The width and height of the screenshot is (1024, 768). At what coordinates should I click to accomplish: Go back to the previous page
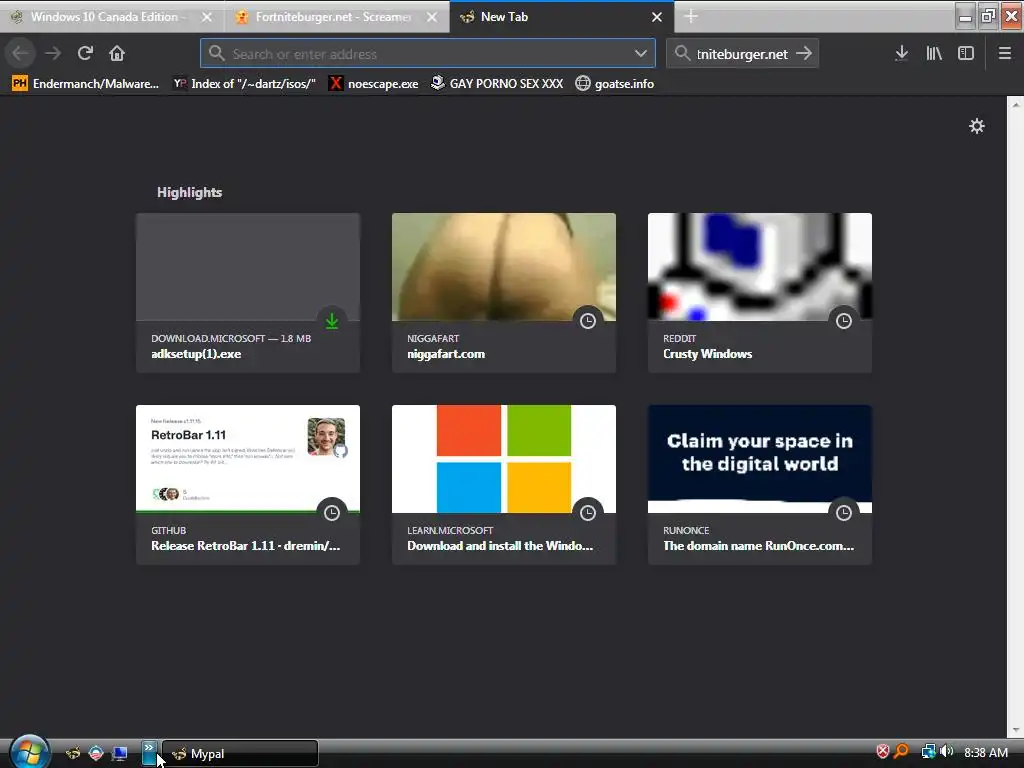click(x=20, y=53)
